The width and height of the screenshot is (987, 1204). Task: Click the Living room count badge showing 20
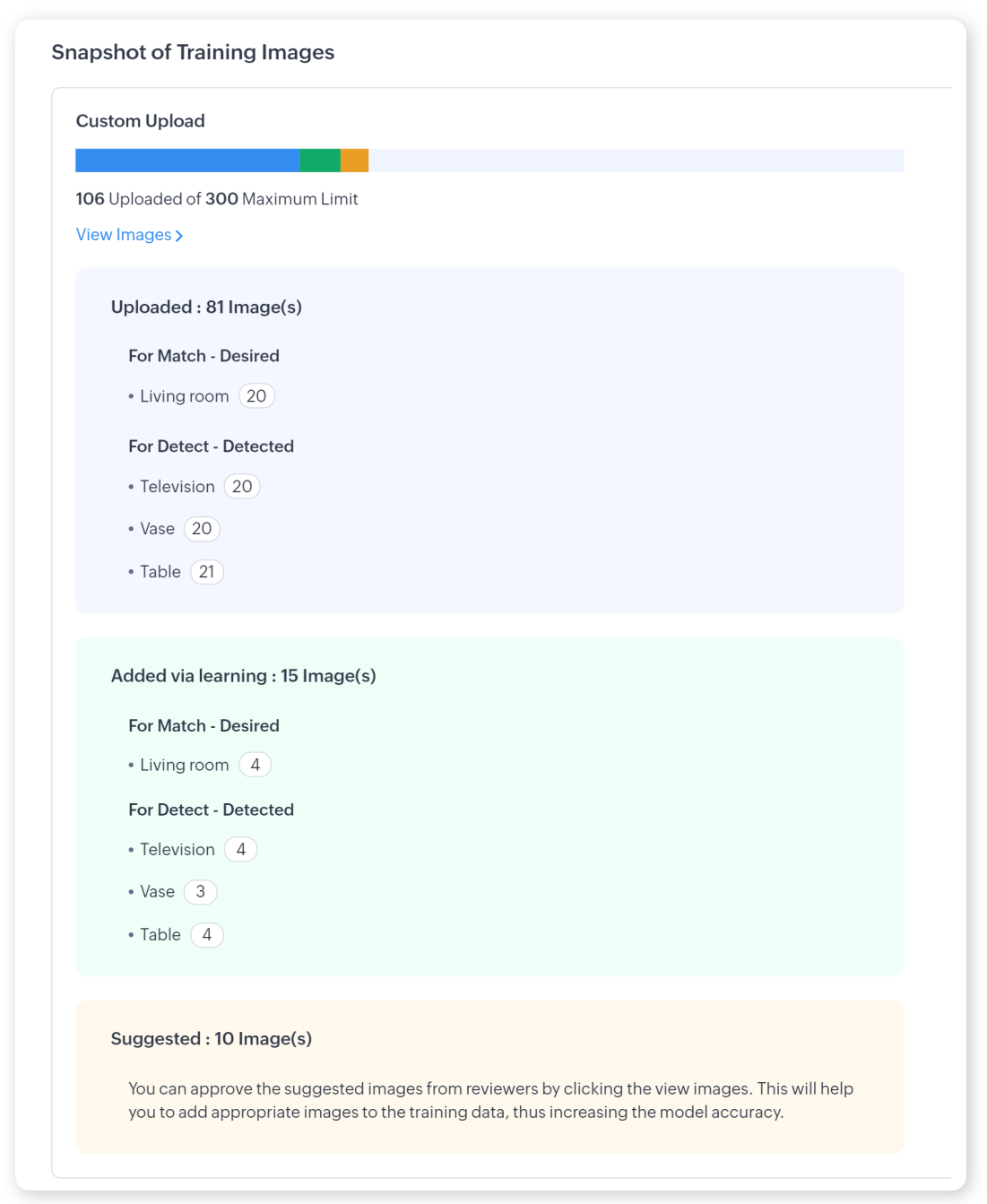[256, 396]
